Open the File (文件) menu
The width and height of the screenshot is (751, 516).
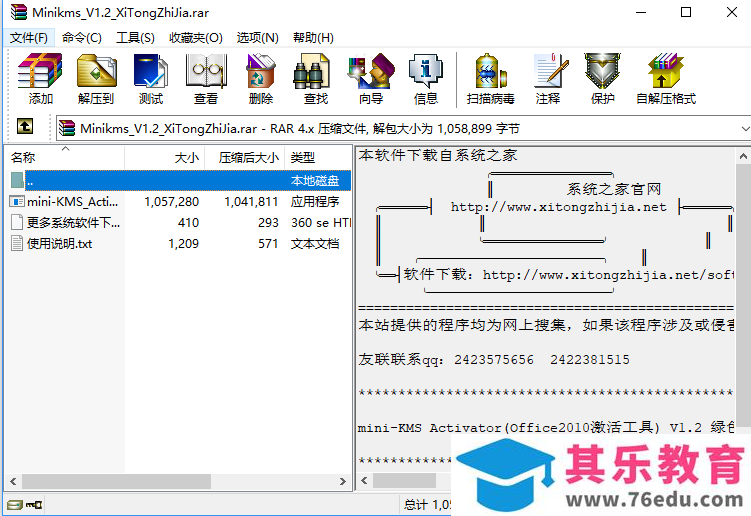tap(29, 37)
